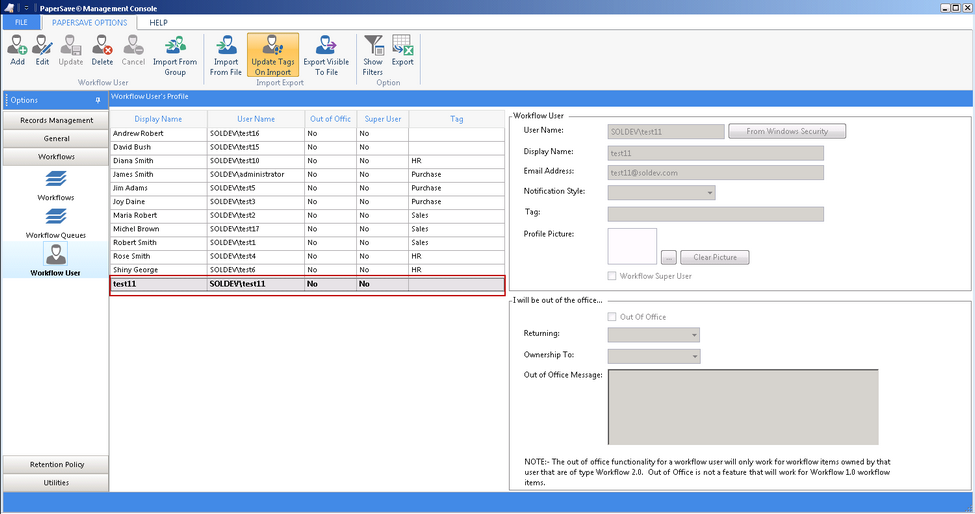Click the Export to Excel icon
The width and height of the screenshot is (975, 514).
click(402, 50)
